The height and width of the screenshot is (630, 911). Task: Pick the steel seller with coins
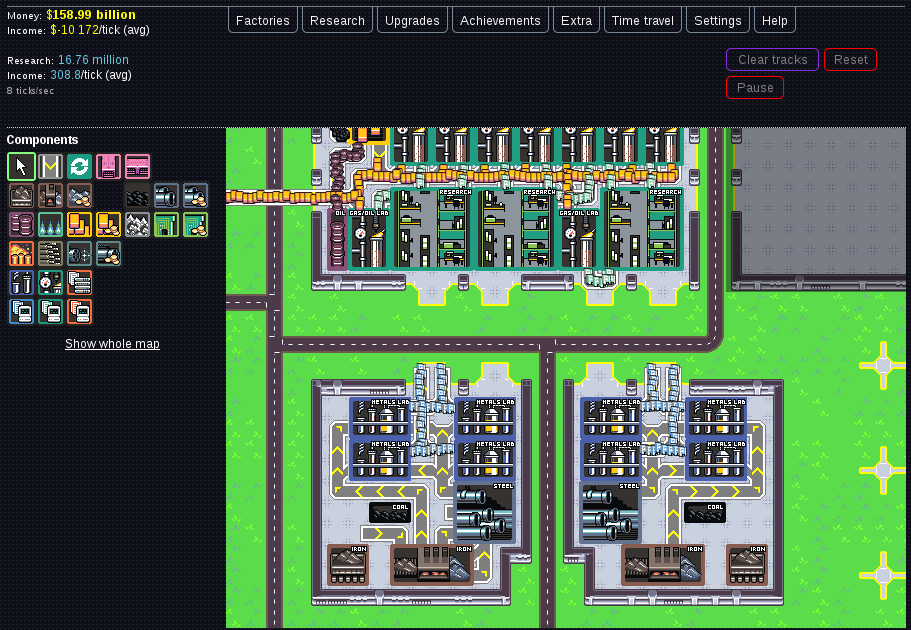[x=196, y=196]
